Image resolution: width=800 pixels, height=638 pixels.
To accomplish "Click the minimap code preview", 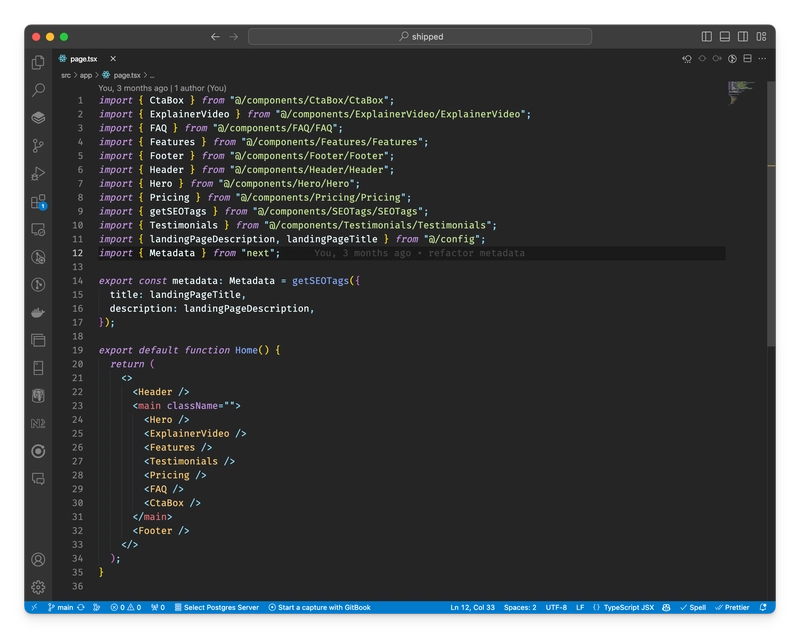I will point(740,93).
